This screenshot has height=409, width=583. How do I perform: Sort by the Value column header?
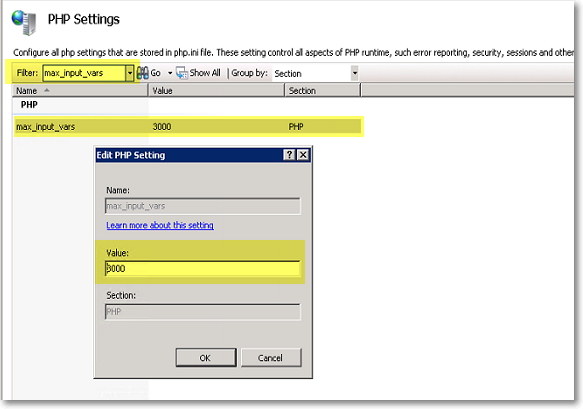(216, 91)
